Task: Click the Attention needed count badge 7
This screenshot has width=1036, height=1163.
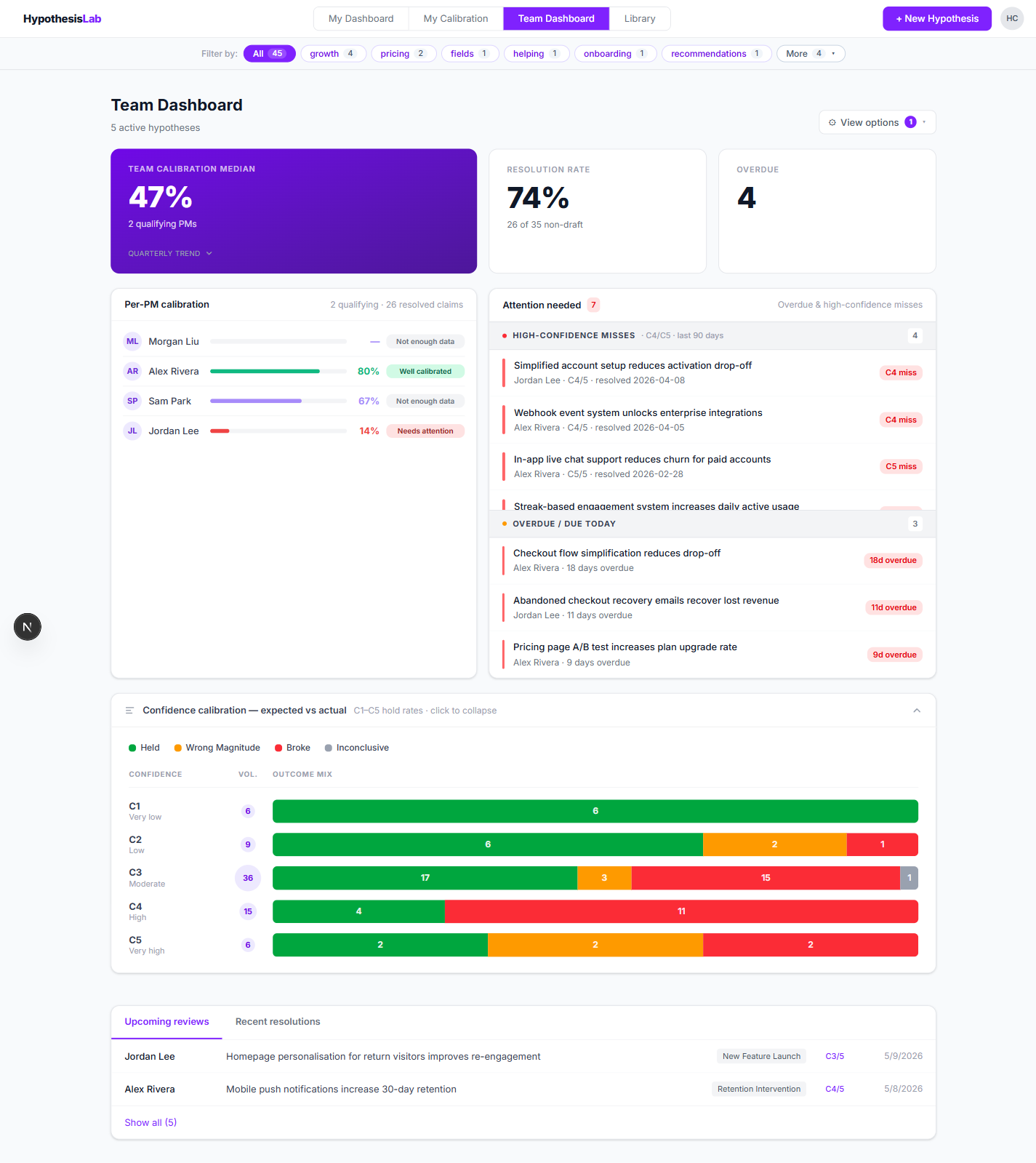Action: 593,305
